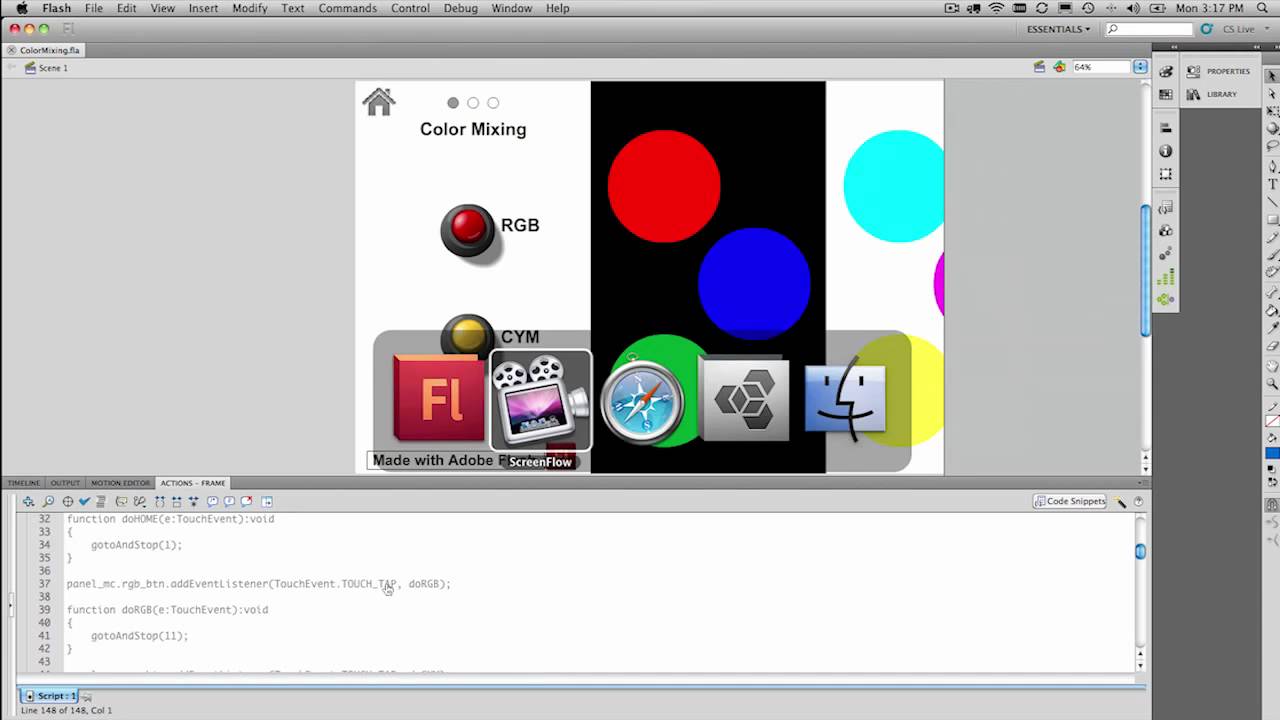Click the Edit Symbols icon
This screenshot has height=720, width=1280.
click(x=1059, y=67)
